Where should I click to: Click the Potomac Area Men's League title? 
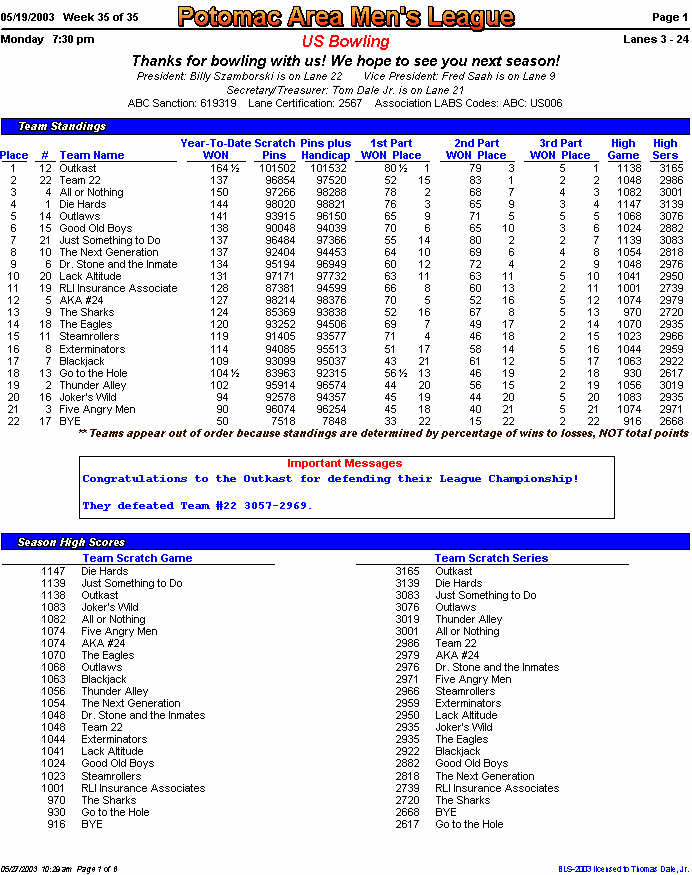(346, 17)
